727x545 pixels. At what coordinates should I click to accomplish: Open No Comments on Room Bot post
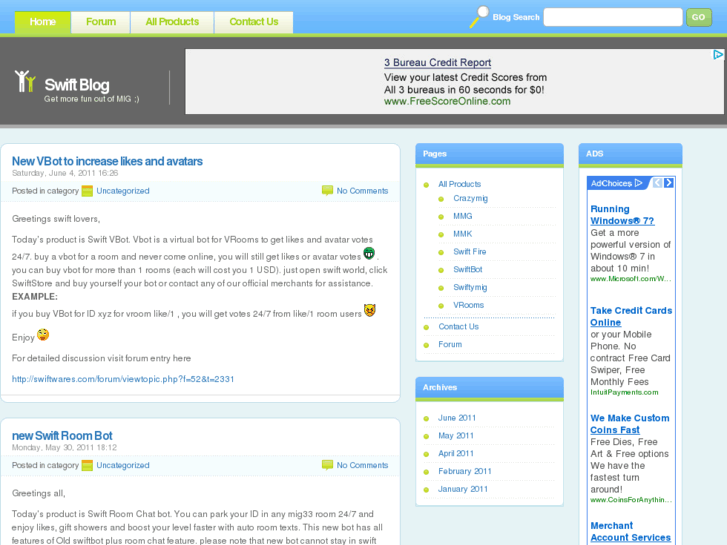[362, 465]
